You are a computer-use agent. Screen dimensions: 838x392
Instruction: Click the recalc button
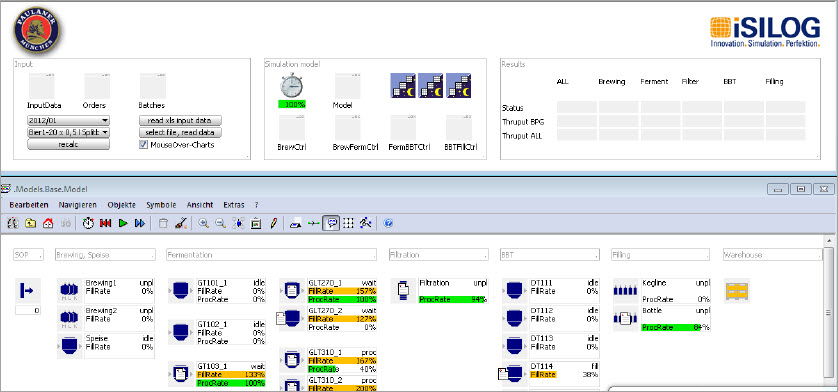(x=68, y=144)
